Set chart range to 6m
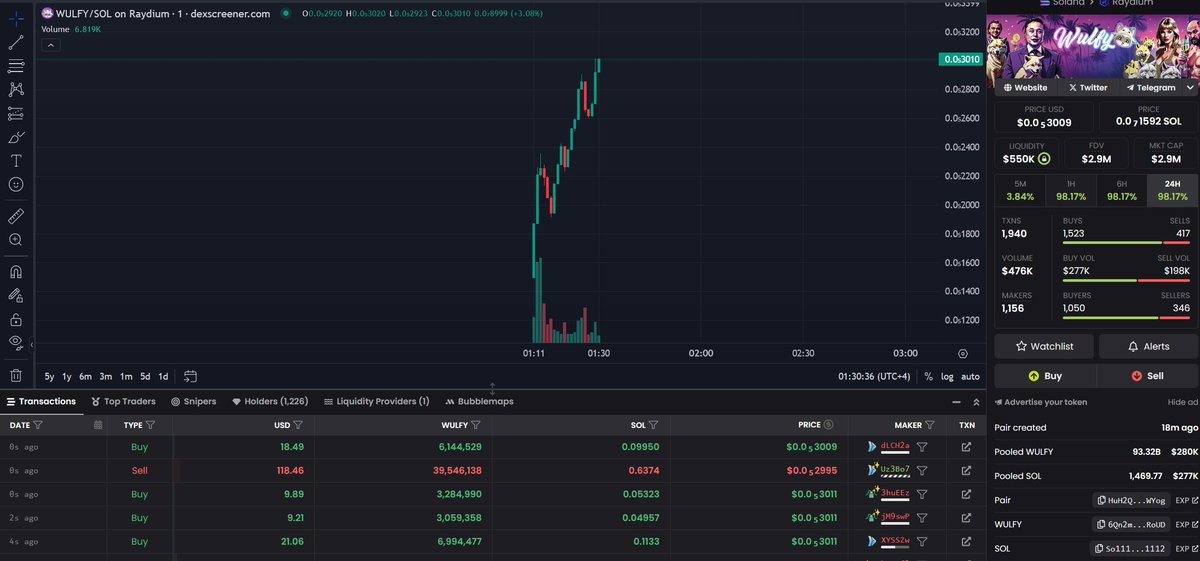The image size is (1200, 561). [86, 377]
